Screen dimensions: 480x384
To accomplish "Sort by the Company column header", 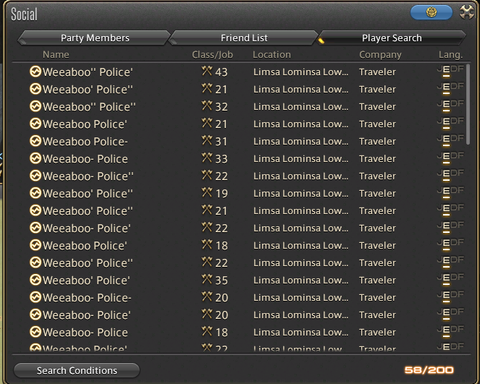I will pyautogui.click(x=380, y=54).
